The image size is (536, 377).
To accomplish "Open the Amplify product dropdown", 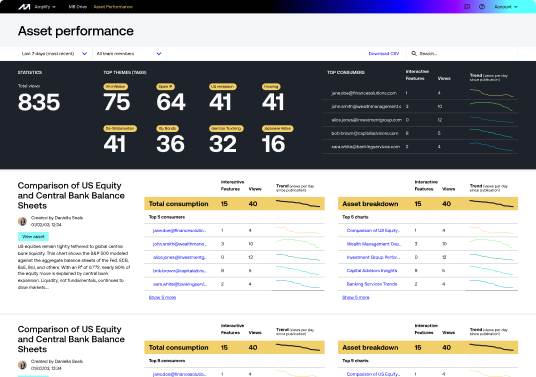I will 45,7.
